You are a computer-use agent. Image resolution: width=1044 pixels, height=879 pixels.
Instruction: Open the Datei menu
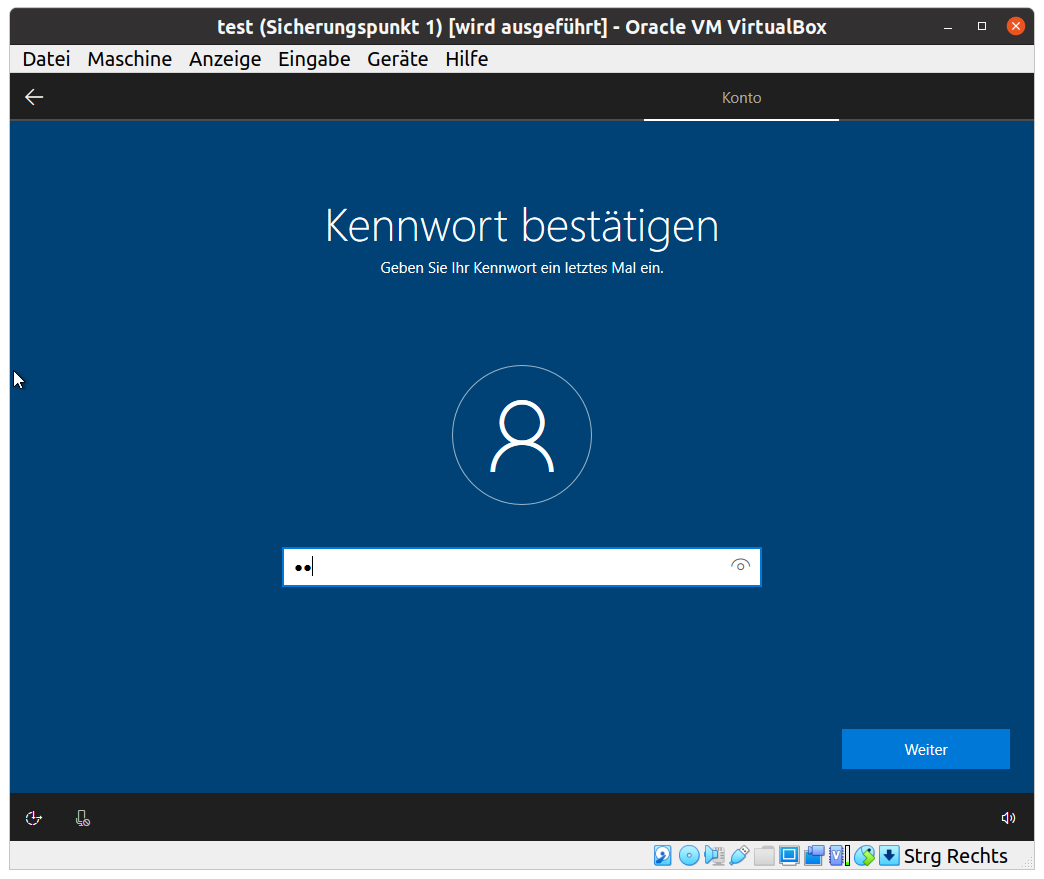47,59
